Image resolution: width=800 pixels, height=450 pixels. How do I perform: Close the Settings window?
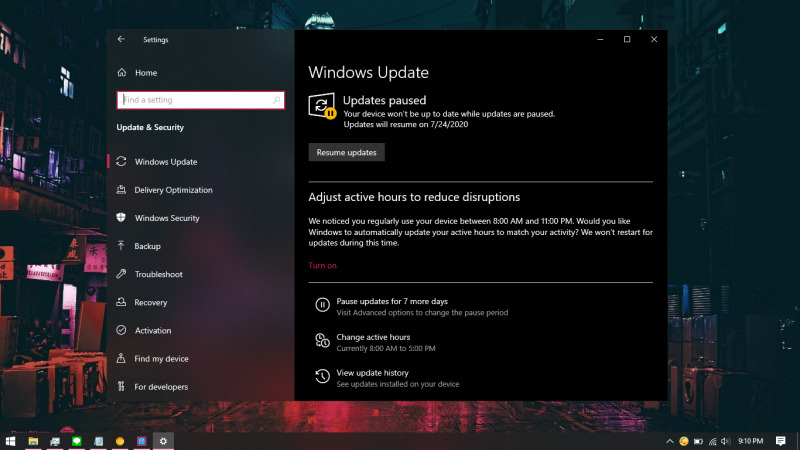coord(654,39)
